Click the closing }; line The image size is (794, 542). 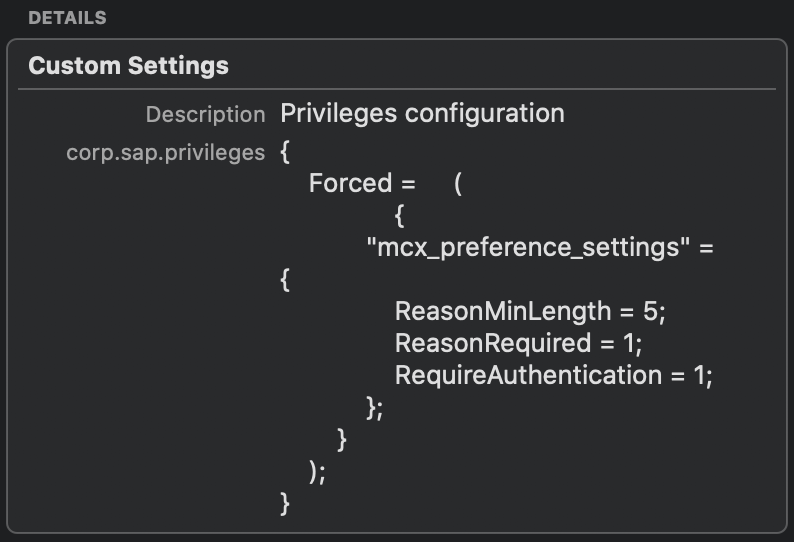click(375, 408)
